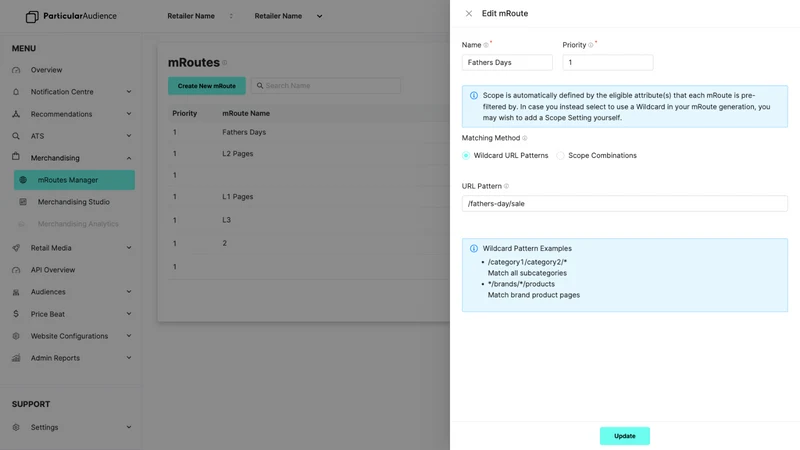This screenshot has width=800, height=450.
Task: Expand the Price Beat chevron
Action: coord(129,314)
